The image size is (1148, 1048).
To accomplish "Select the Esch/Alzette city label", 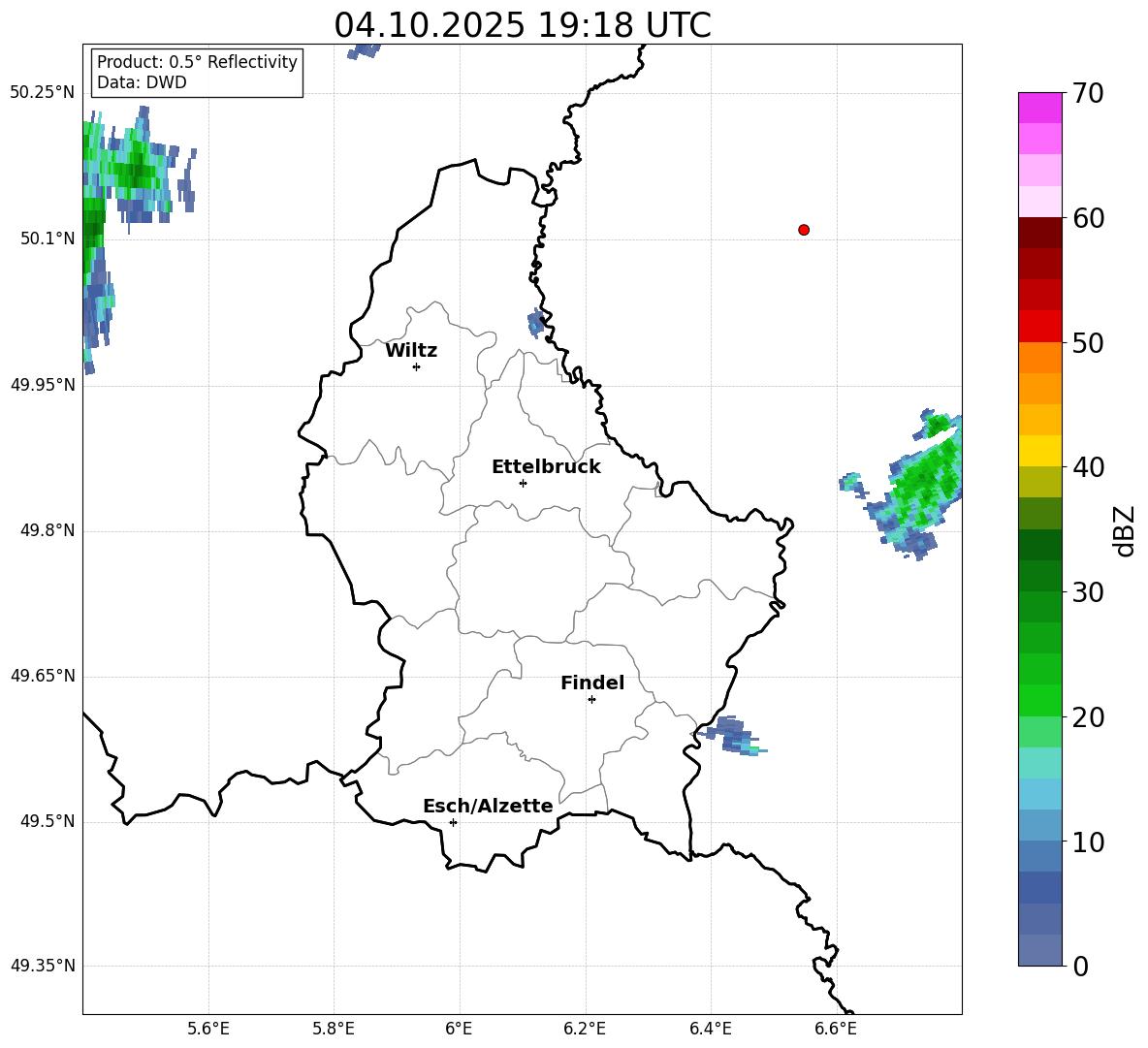I will [489, 806].
